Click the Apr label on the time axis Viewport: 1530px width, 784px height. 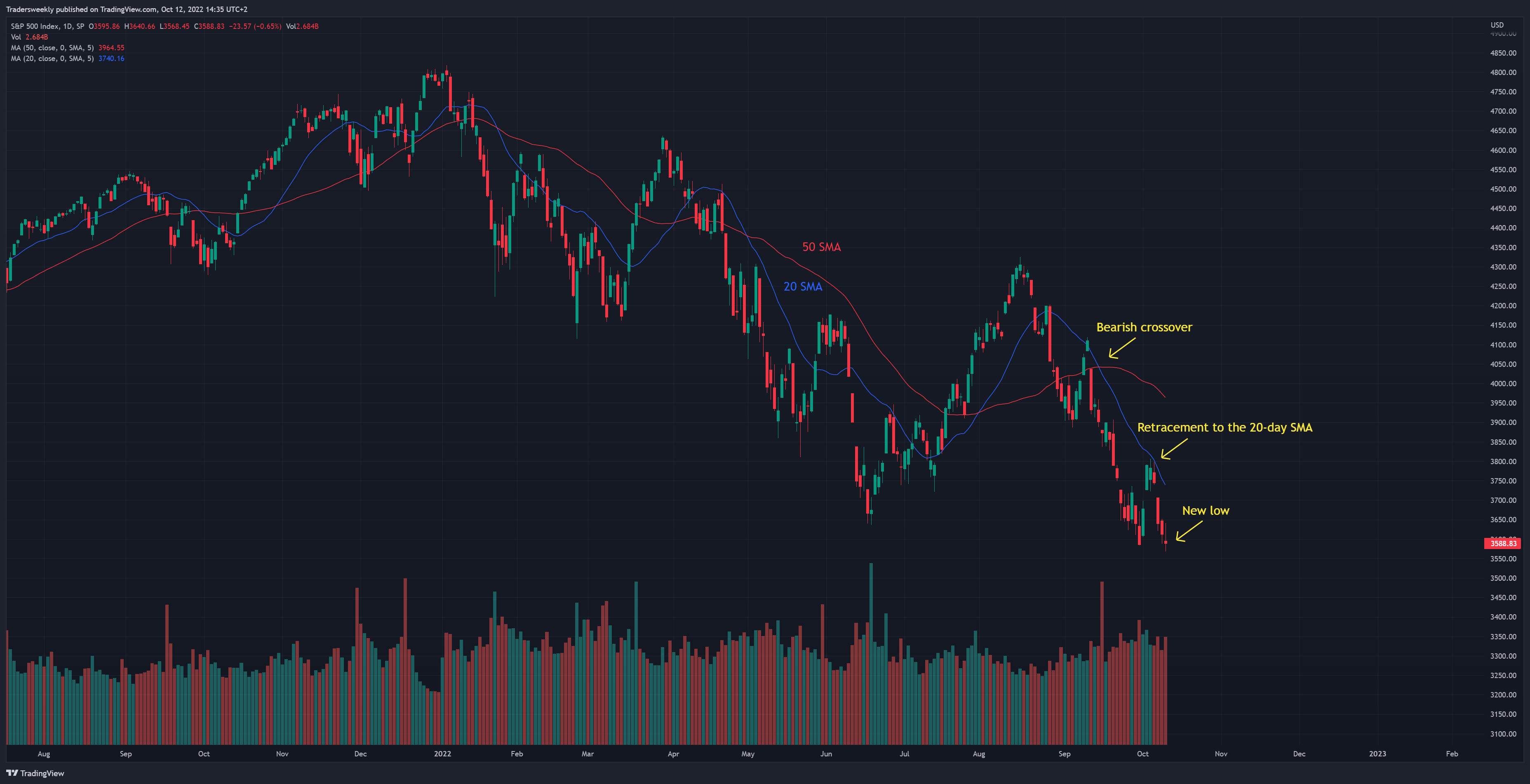(673, 754)
